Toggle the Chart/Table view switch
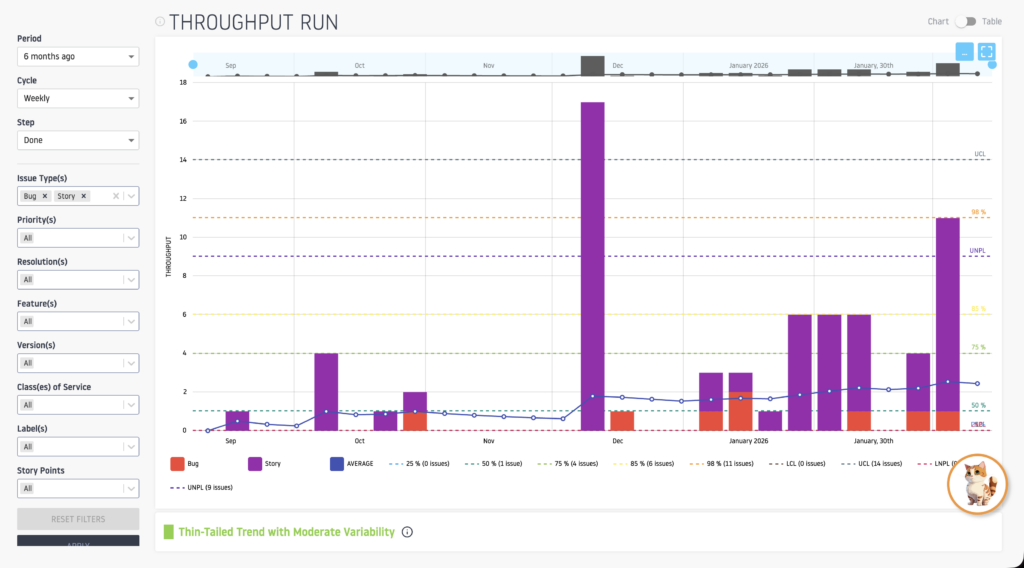The width and height of the screenshot is (1024, 568). click(x=965, y=21)
